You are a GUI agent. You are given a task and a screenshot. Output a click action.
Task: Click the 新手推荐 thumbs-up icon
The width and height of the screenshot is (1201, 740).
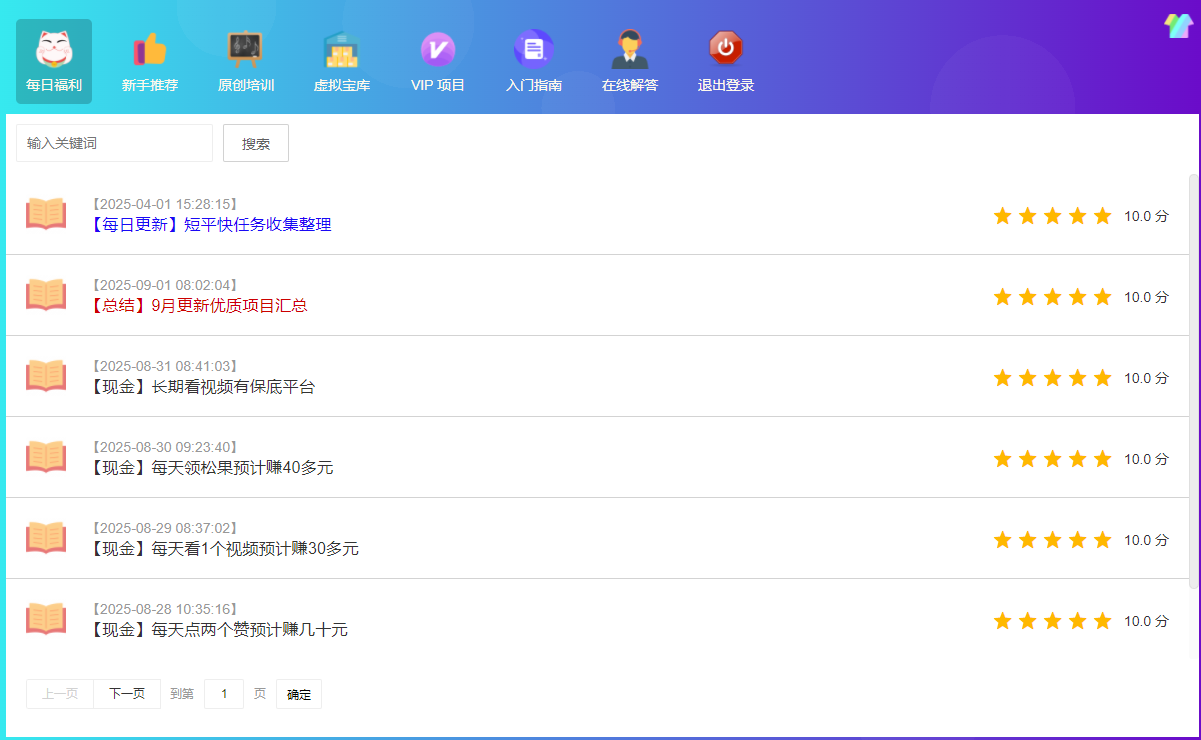click(150, 50)
